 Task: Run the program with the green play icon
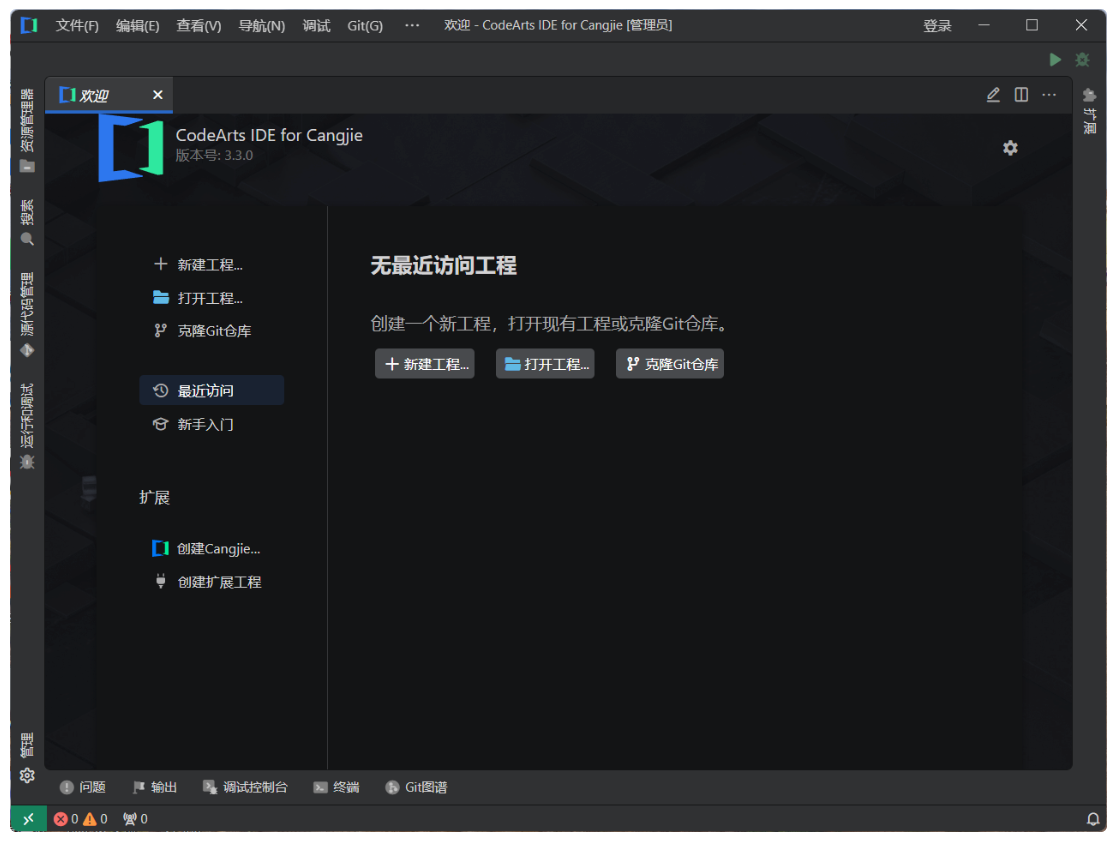coord(1055,59)
